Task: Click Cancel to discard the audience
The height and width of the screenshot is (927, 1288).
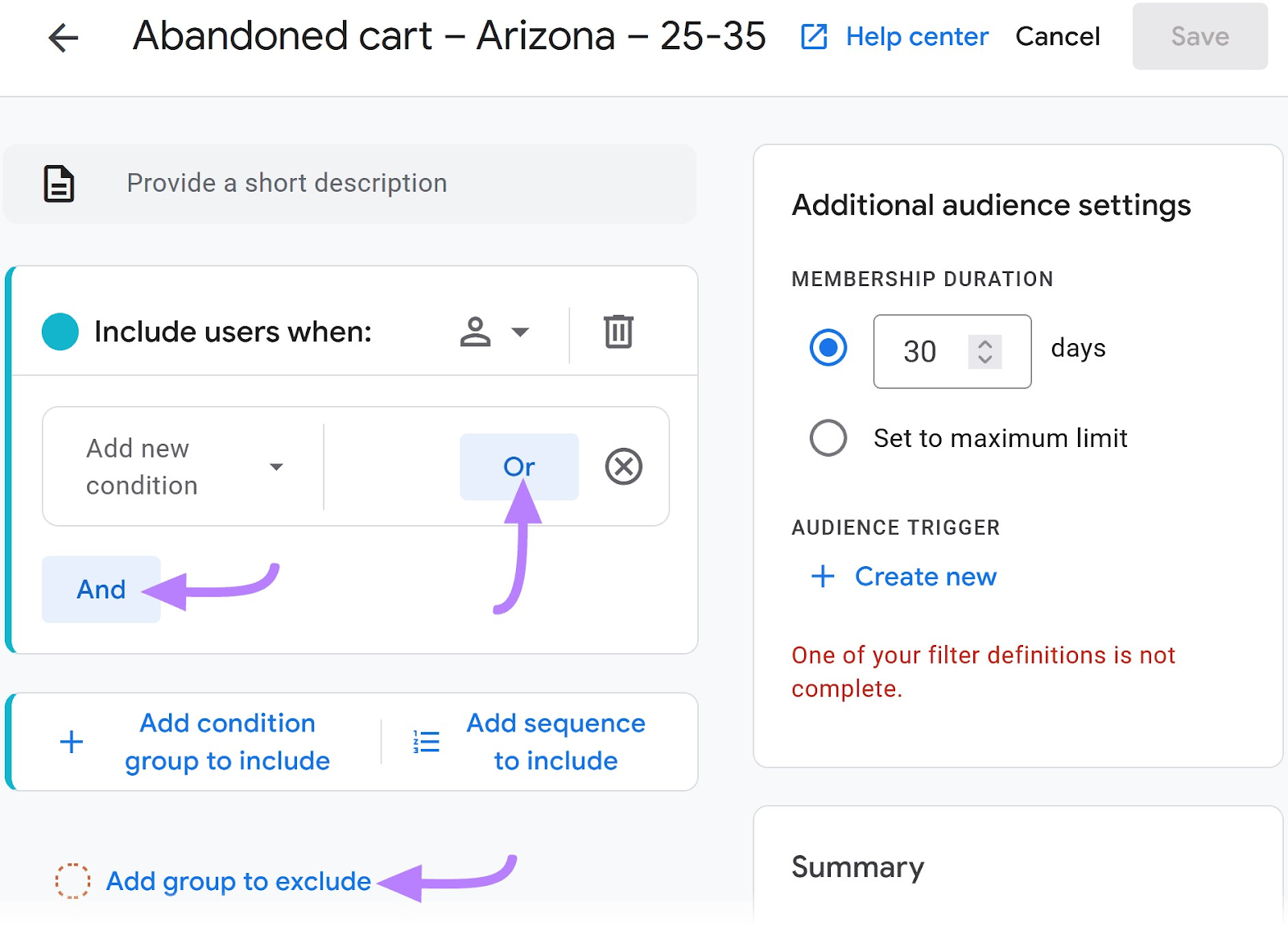Action: click(x=1057, y=36)
